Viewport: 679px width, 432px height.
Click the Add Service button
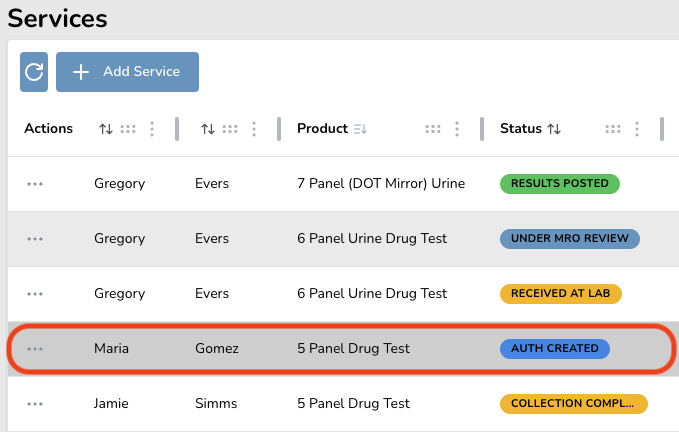(x=127, y=72)
